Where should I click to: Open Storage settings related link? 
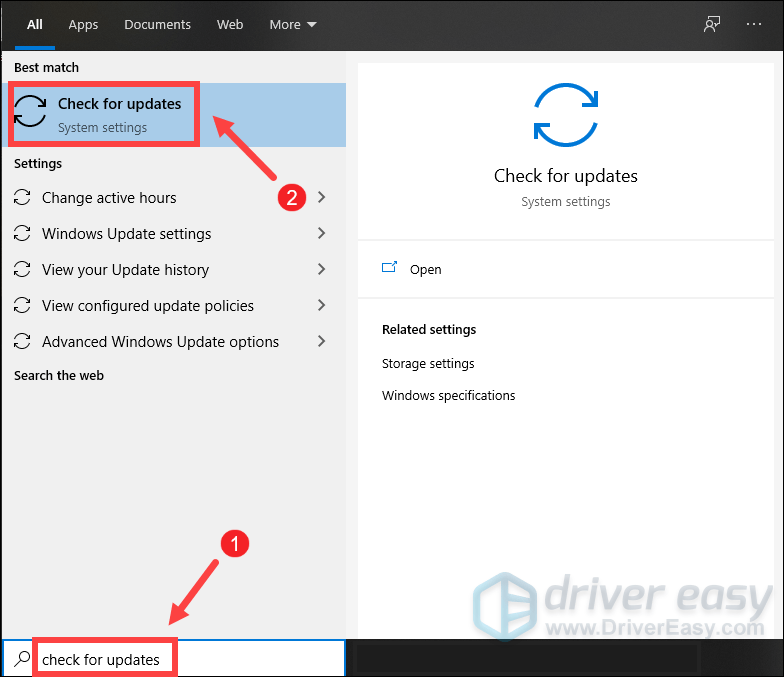coord(428,364)
